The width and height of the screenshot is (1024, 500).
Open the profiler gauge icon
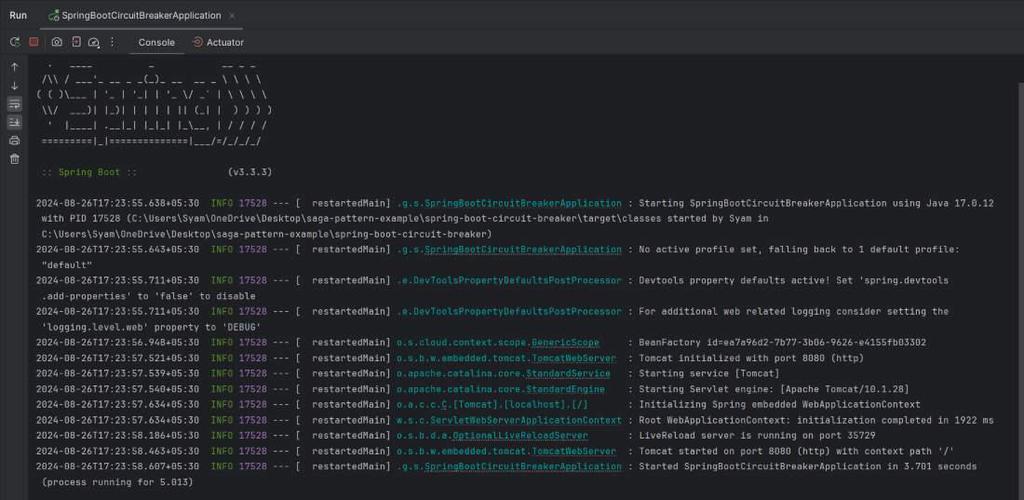(93, 42)
